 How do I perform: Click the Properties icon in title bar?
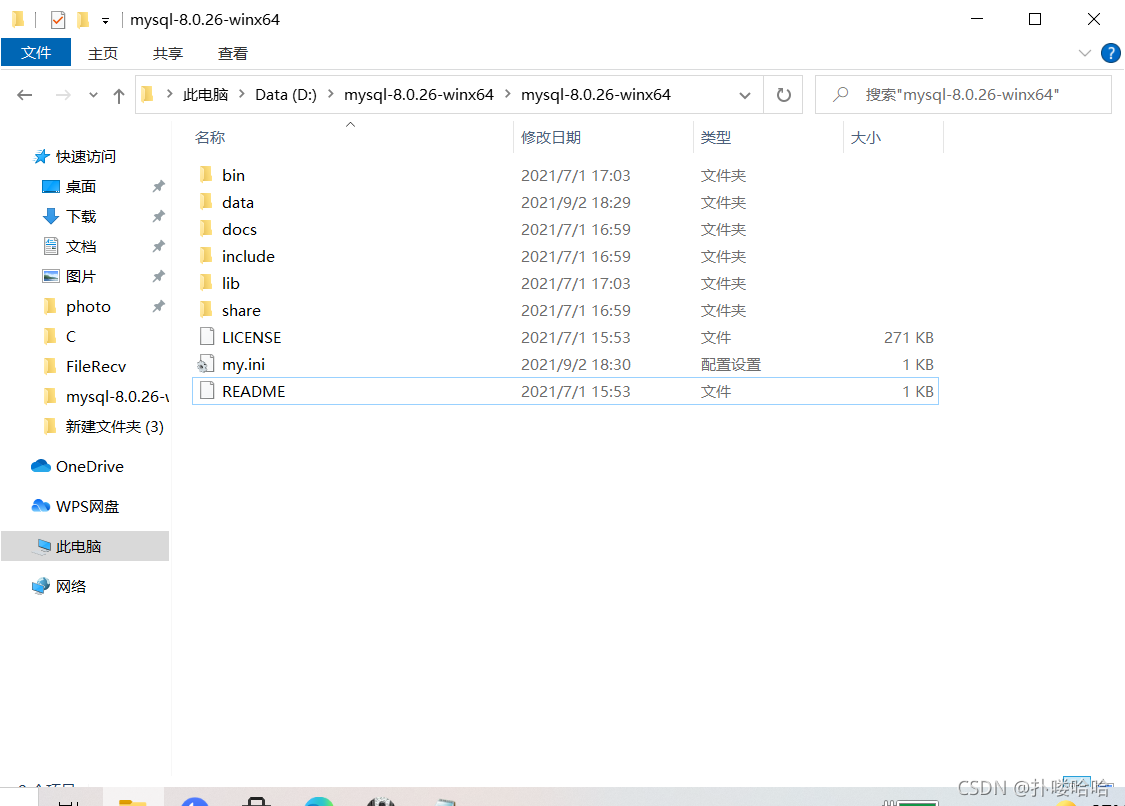(58, 19)
